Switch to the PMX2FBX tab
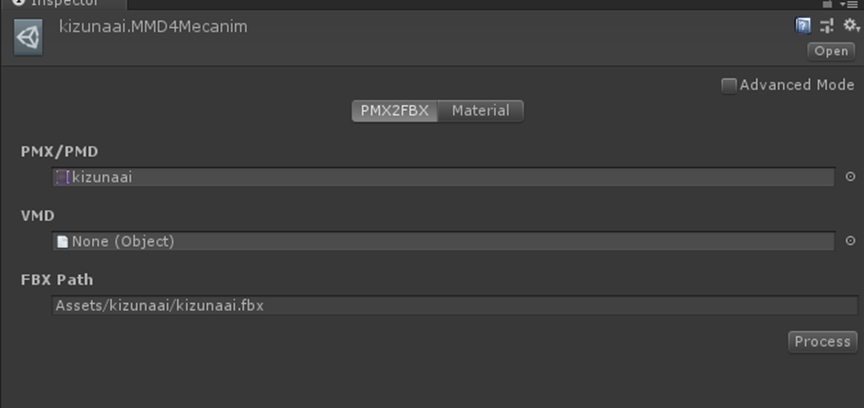Image resolution: width=864 pixels, height=408 pixels. [394, 111]
